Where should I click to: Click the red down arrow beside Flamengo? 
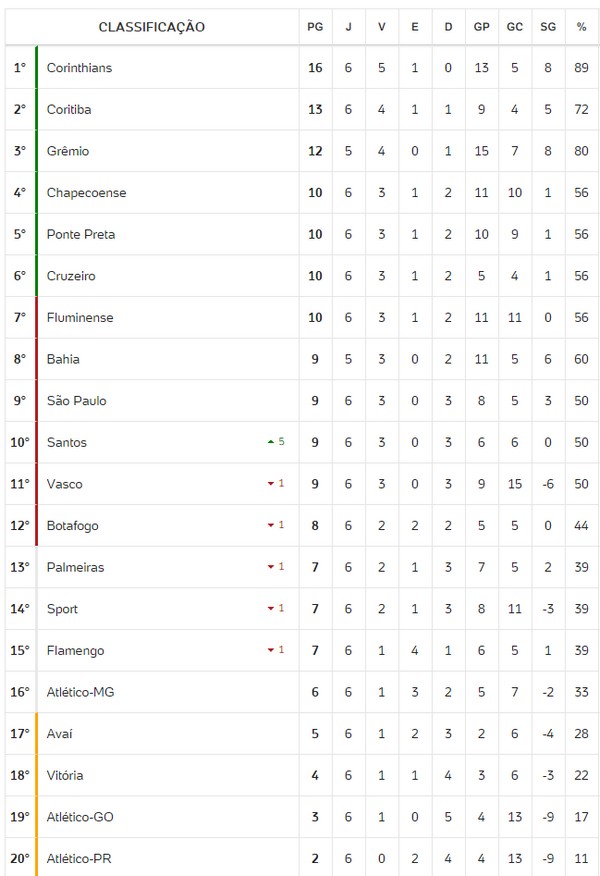(x=270, y=650)
